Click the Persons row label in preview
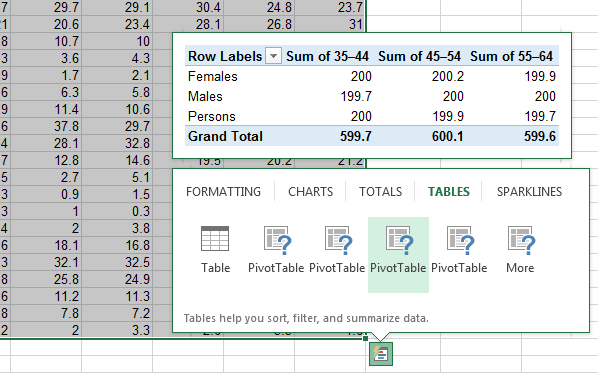 (212, 116)
